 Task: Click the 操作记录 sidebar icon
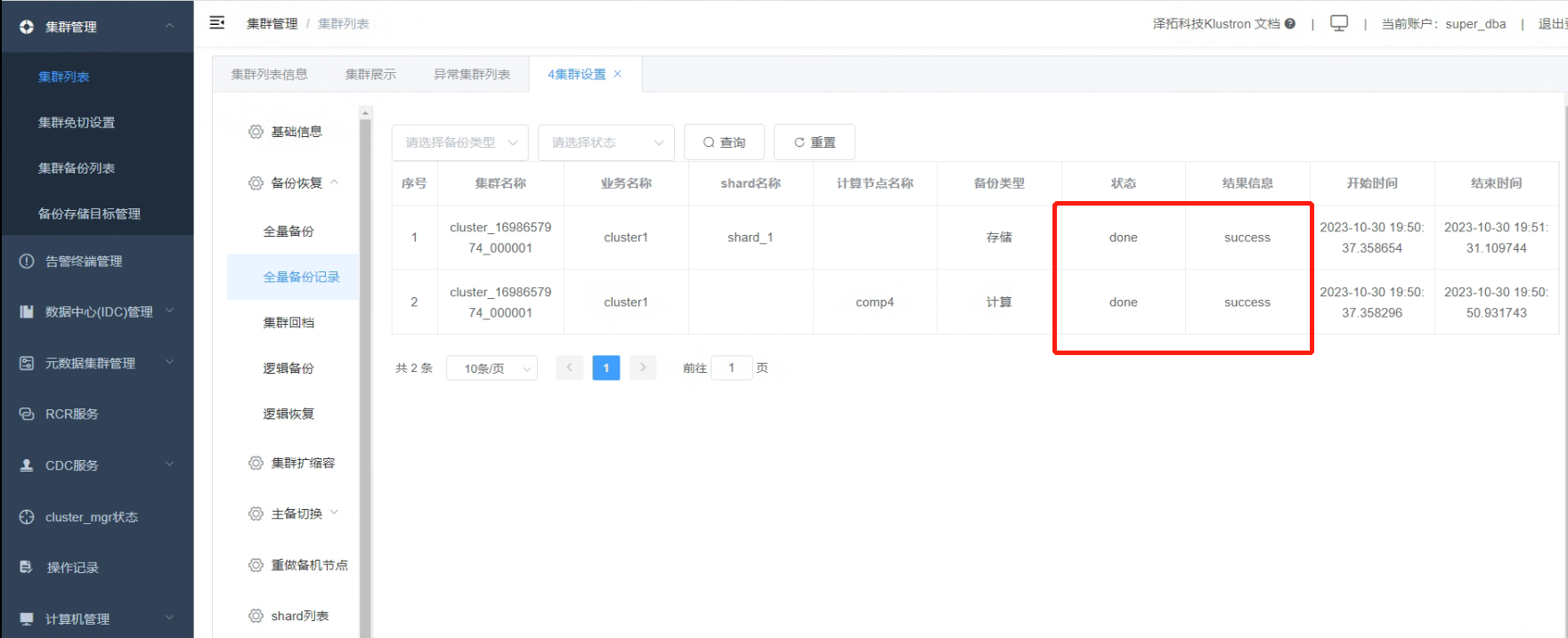[27, 568]
